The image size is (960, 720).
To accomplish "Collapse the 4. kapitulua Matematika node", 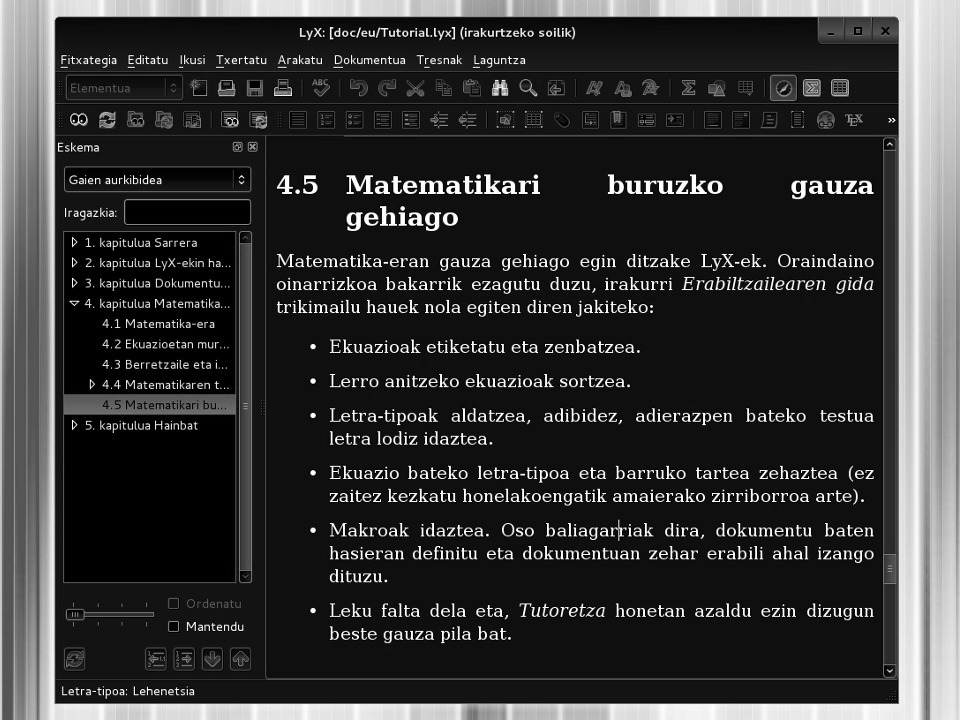I will tap(74, 303).
